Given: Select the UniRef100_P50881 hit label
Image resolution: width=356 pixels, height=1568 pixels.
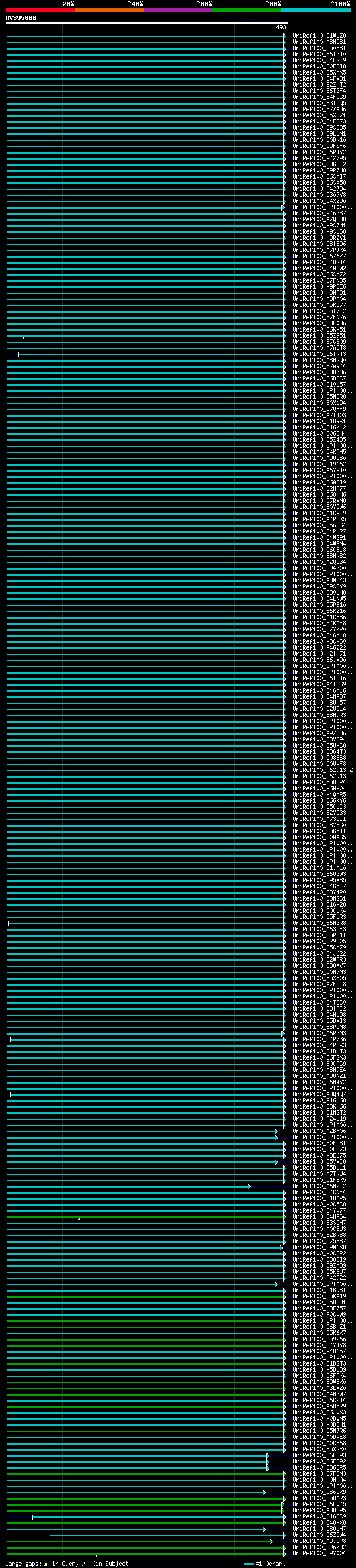Looking at the screenshot, I should click(x=319, y=48).
